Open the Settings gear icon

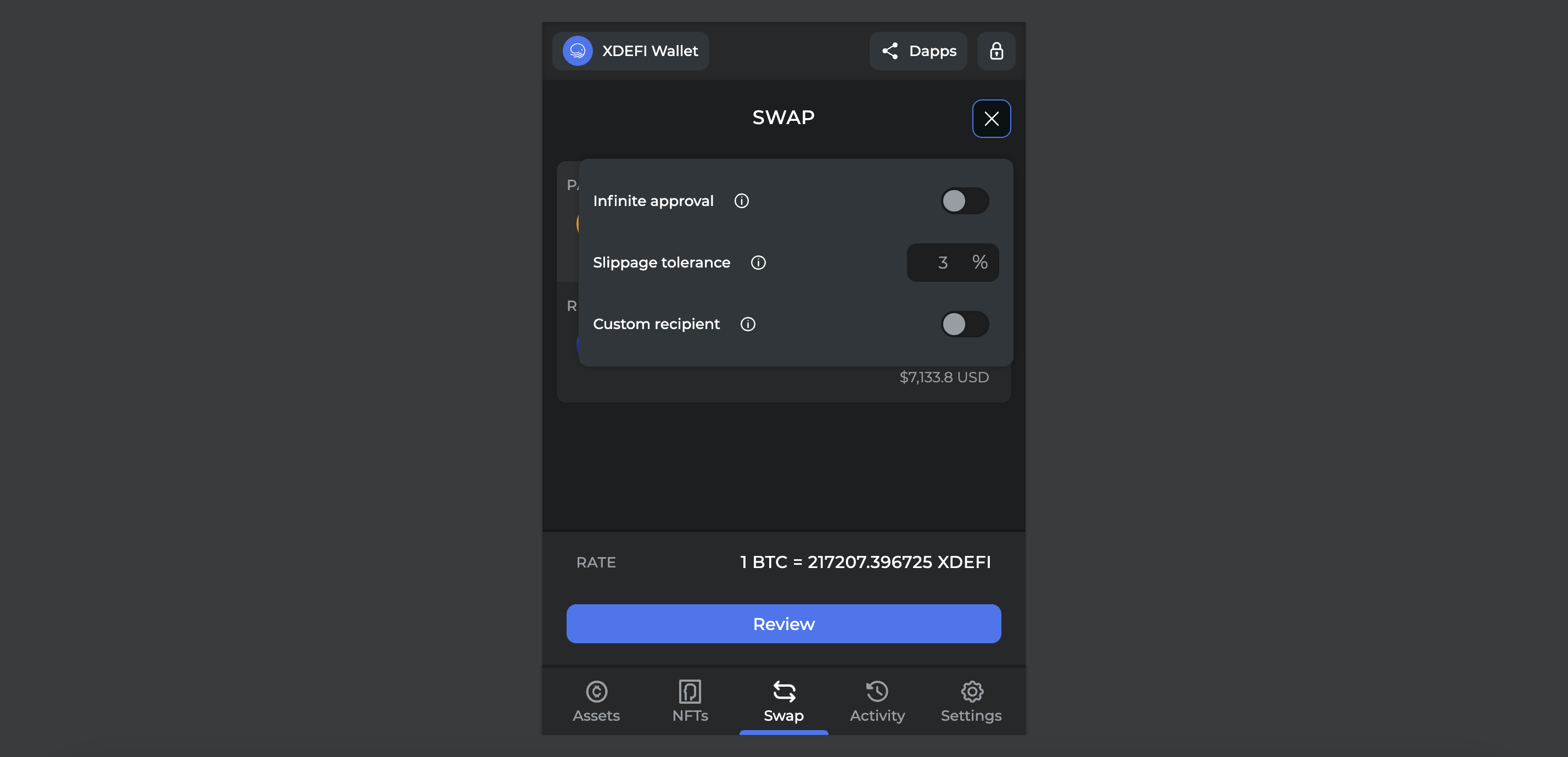coord(971,691)
